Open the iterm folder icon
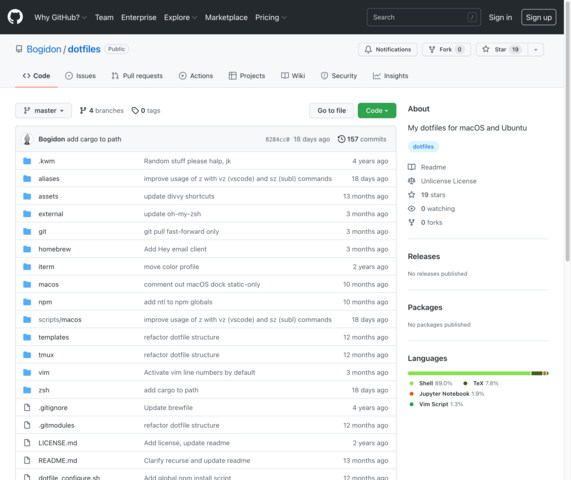571x480 pixels. tap(27, 267)
